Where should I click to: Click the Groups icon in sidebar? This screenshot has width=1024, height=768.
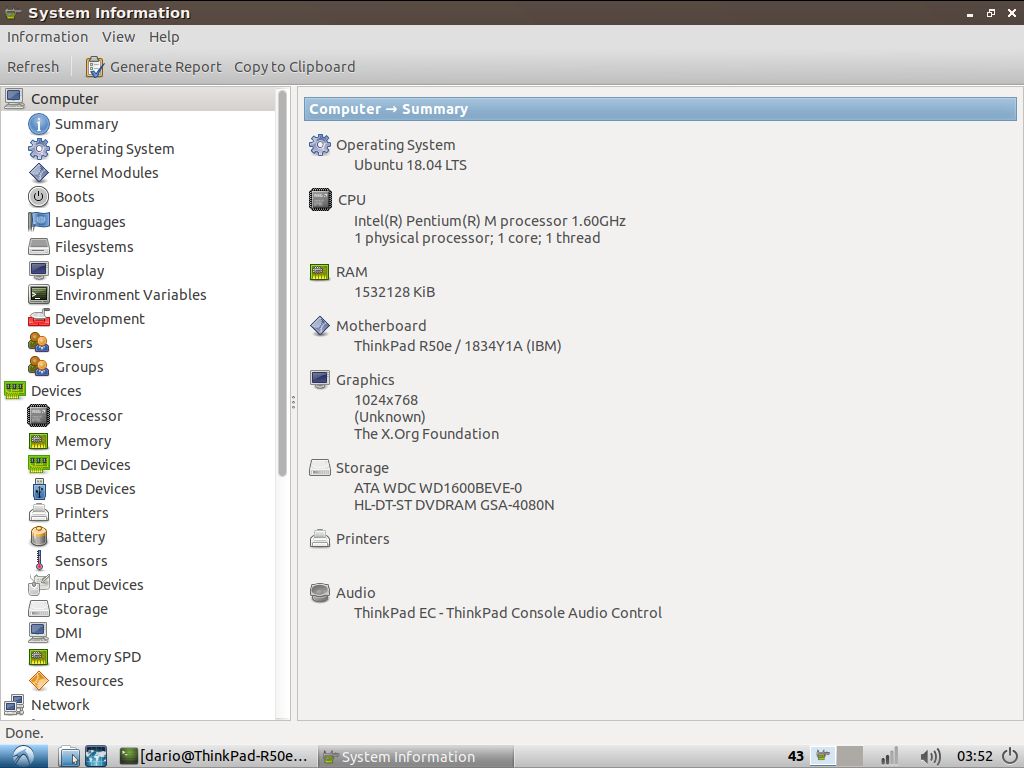39,366
